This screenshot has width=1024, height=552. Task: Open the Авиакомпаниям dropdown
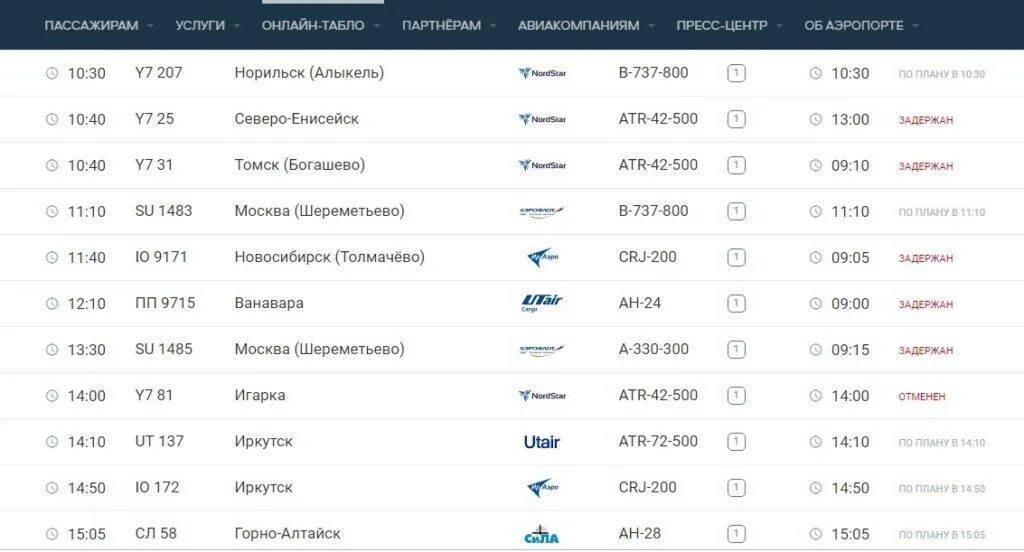pyautogui.click(x=586, y=25)
